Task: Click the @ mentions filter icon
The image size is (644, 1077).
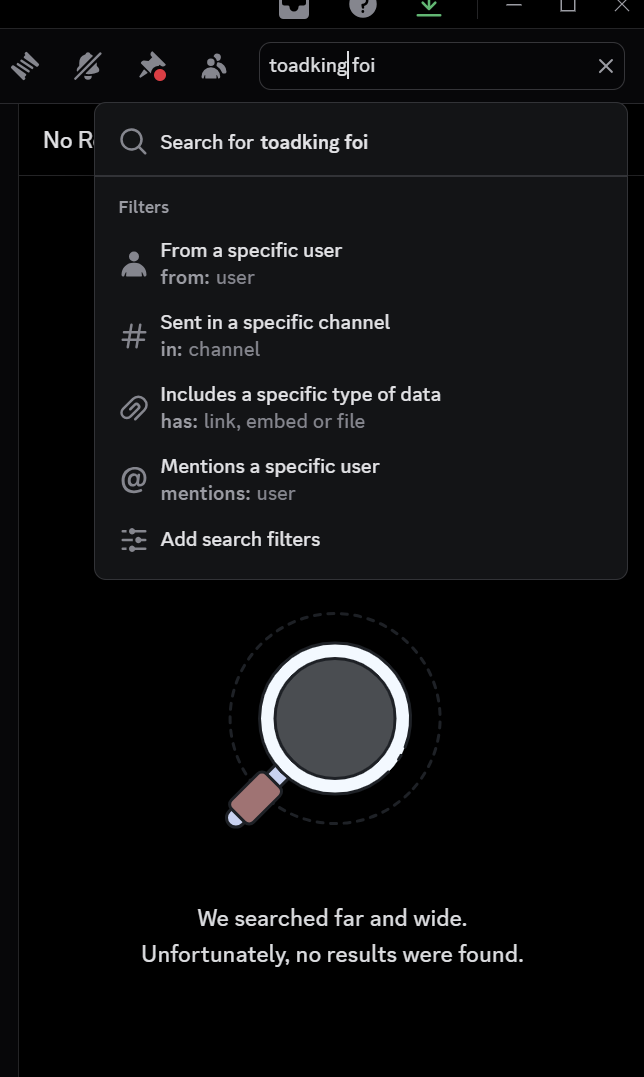Action: click(133, 480)
